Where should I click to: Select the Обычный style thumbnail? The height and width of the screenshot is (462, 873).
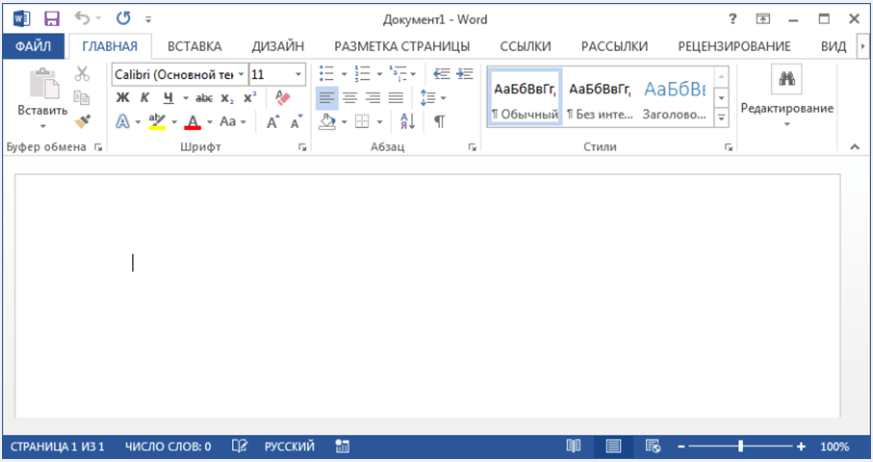point(525,97)
